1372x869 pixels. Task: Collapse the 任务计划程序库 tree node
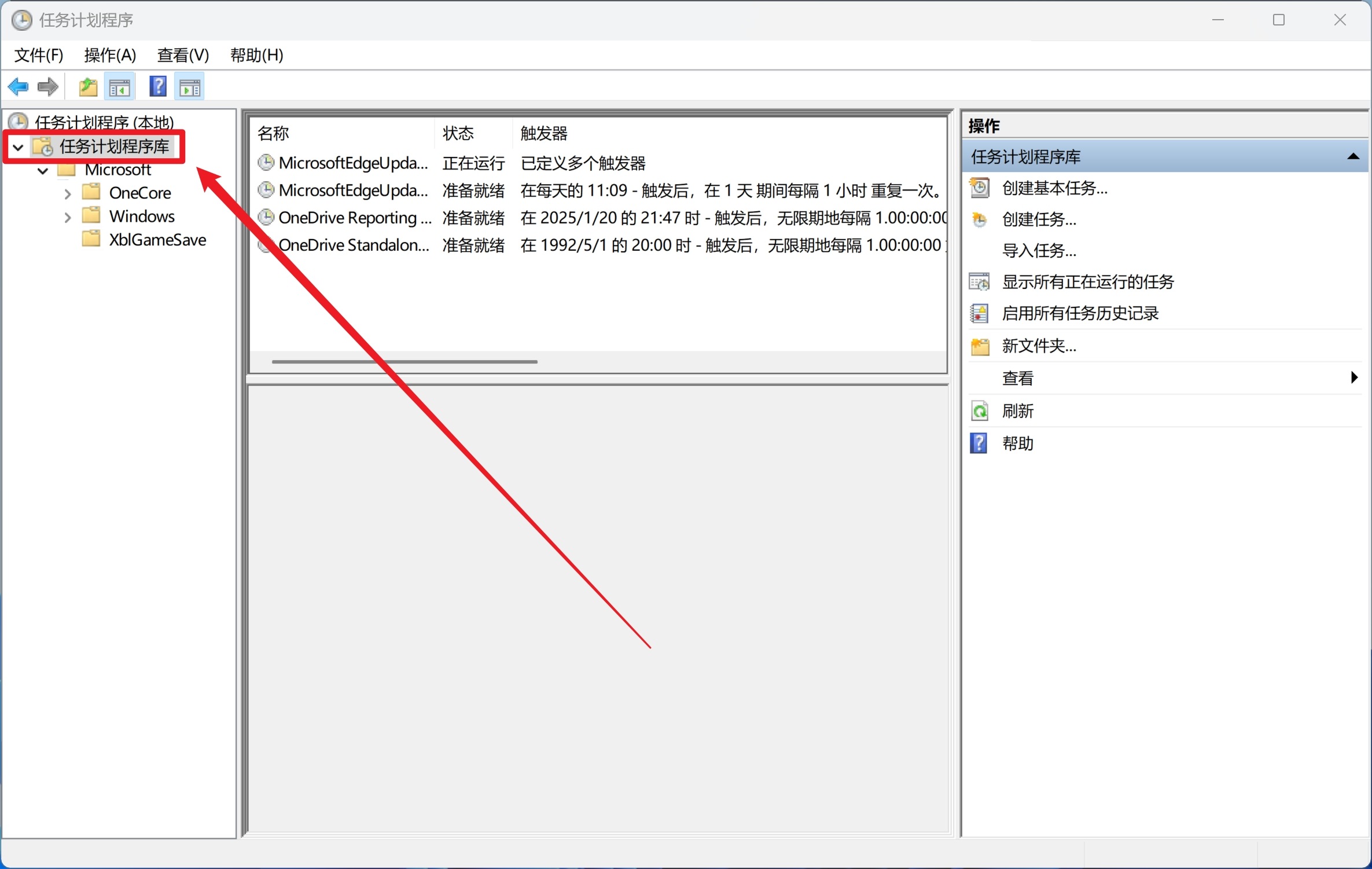point(18,147)
